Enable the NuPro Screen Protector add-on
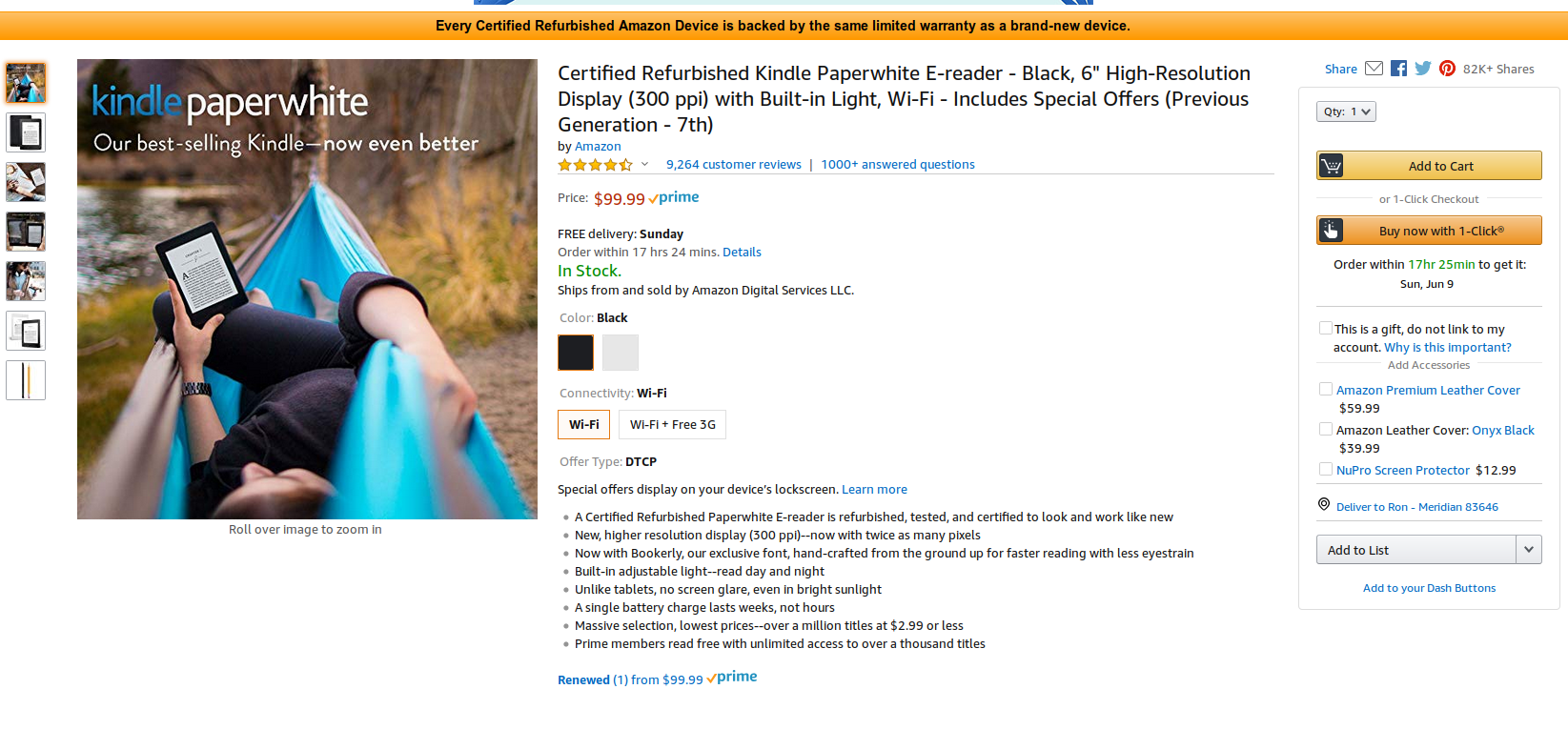This screenshot has height=750, width=1568. (x=1325, y=469)
